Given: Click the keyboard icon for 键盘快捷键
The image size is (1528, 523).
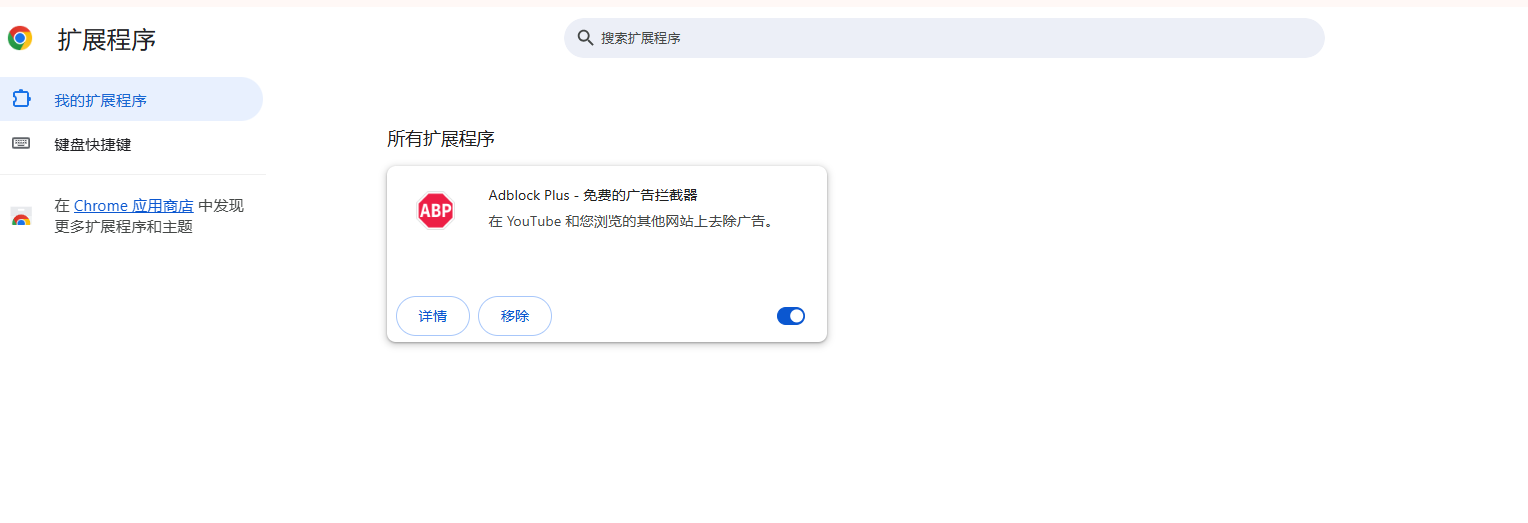Looking at the screenshot, I should [x=21, y=143].
